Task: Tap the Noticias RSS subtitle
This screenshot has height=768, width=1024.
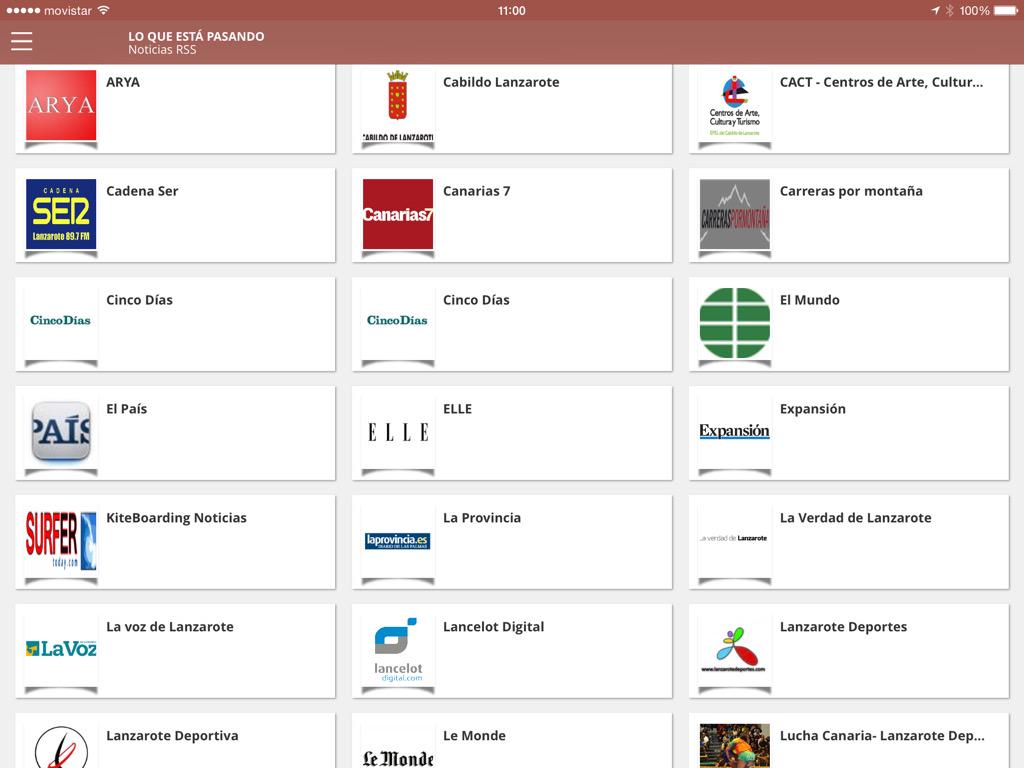Action: (162, 50)
